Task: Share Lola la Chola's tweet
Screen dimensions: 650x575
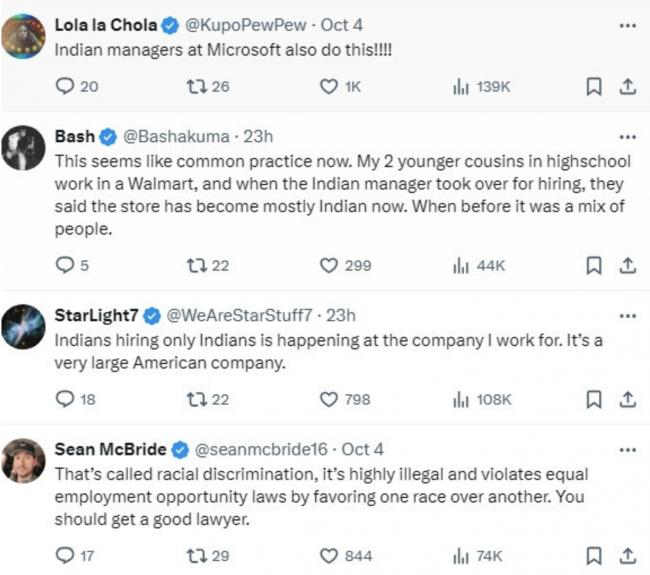Action: [627, 87]
